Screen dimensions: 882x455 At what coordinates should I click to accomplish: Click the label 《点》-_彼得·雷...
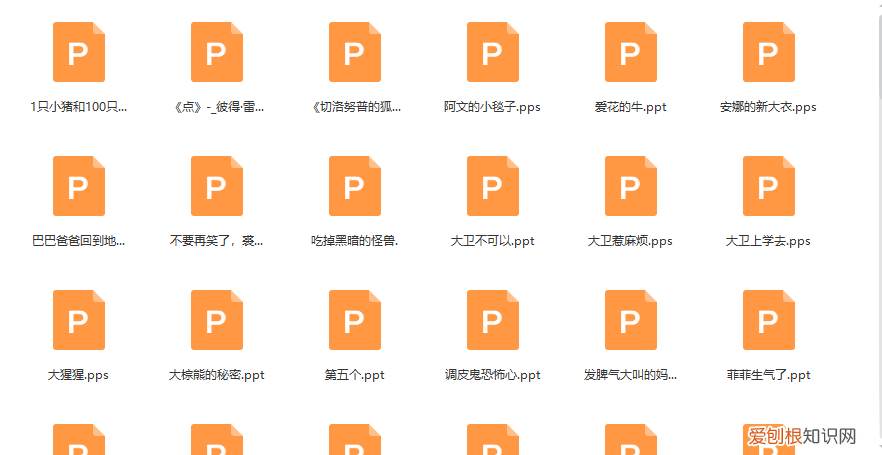pyautogui.click(x=217, y=107)
